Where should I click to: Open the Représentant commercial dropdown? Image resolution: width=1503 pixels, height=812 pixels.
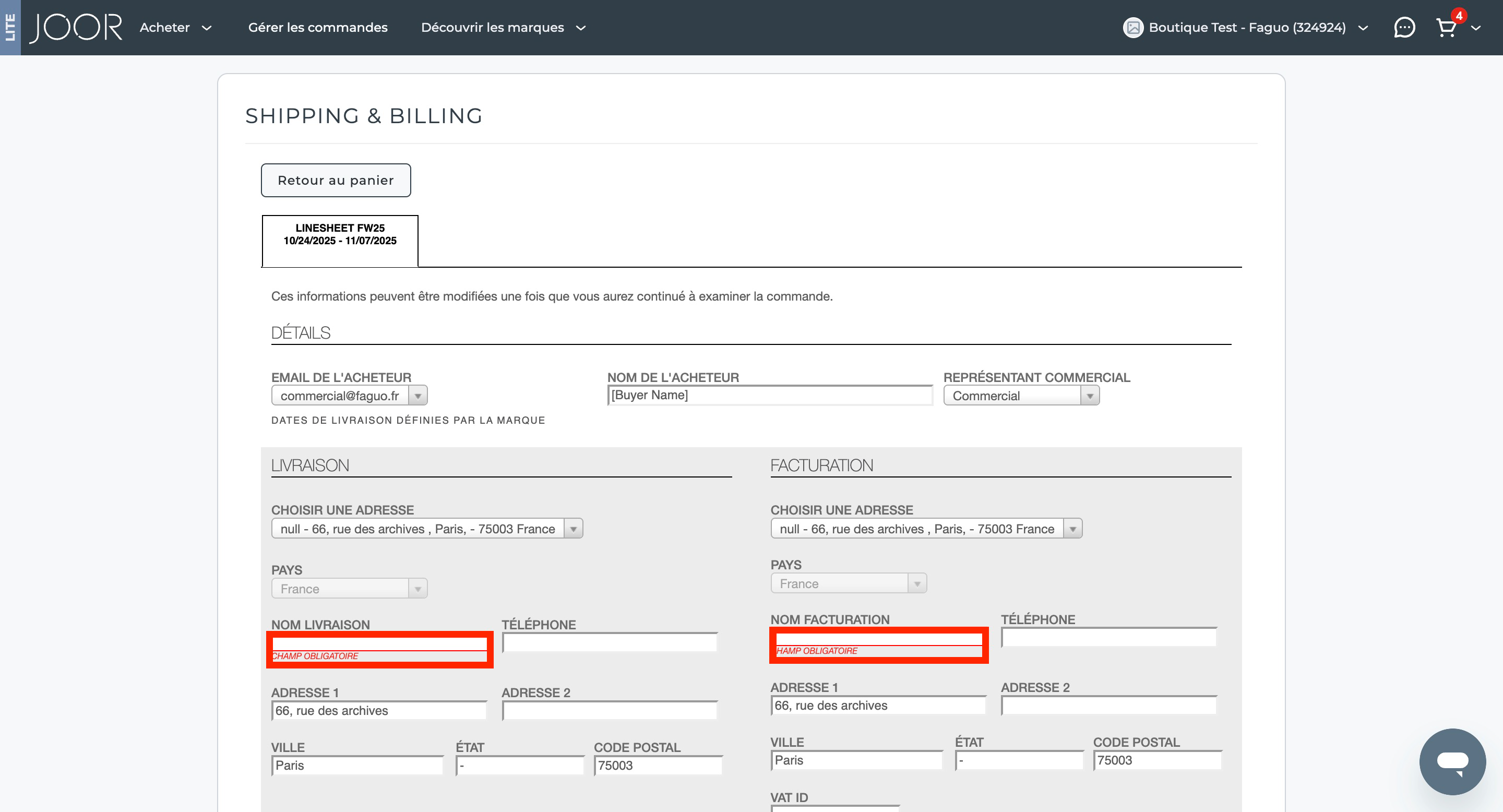[1021, 396]
